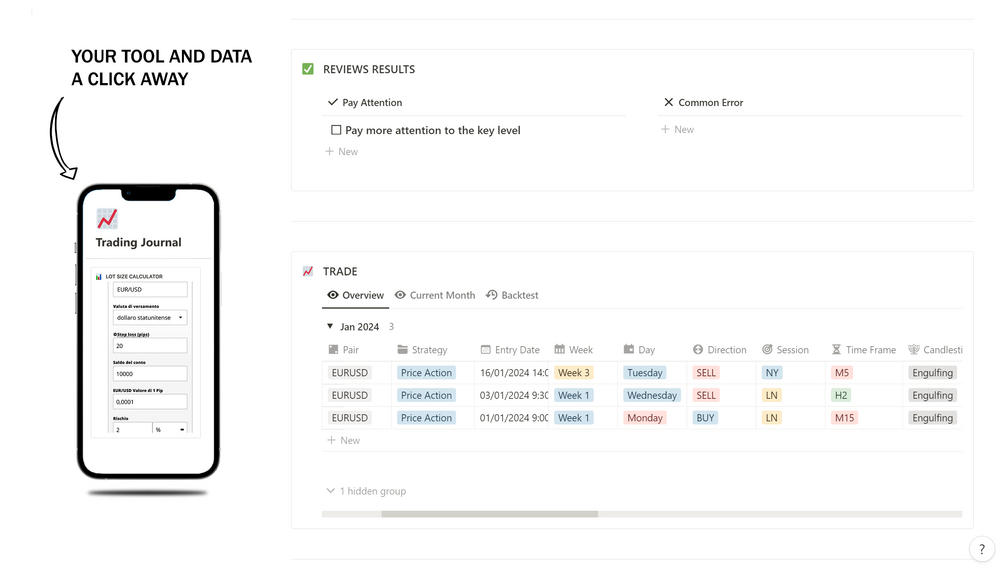This screenshot has width=1005, height=578.
Task: Collapse the Jan 2024 group triangle
Action: [x=330, y=327]
